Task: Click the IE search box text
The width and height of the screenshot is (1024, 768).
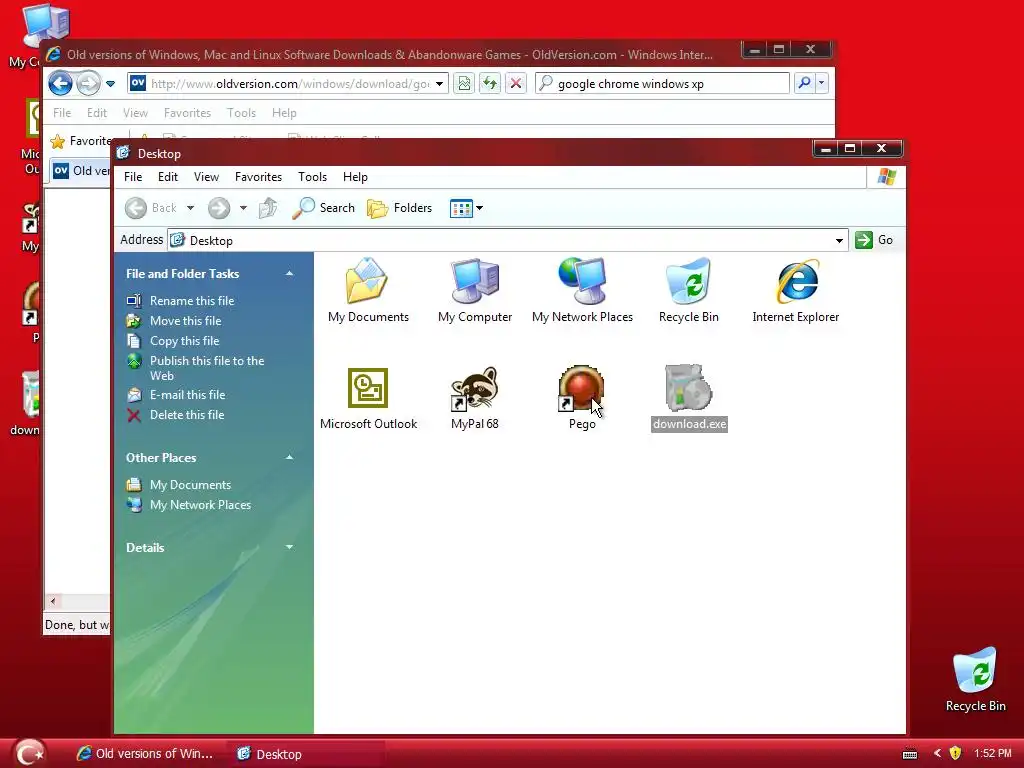Action: point(631,84)
